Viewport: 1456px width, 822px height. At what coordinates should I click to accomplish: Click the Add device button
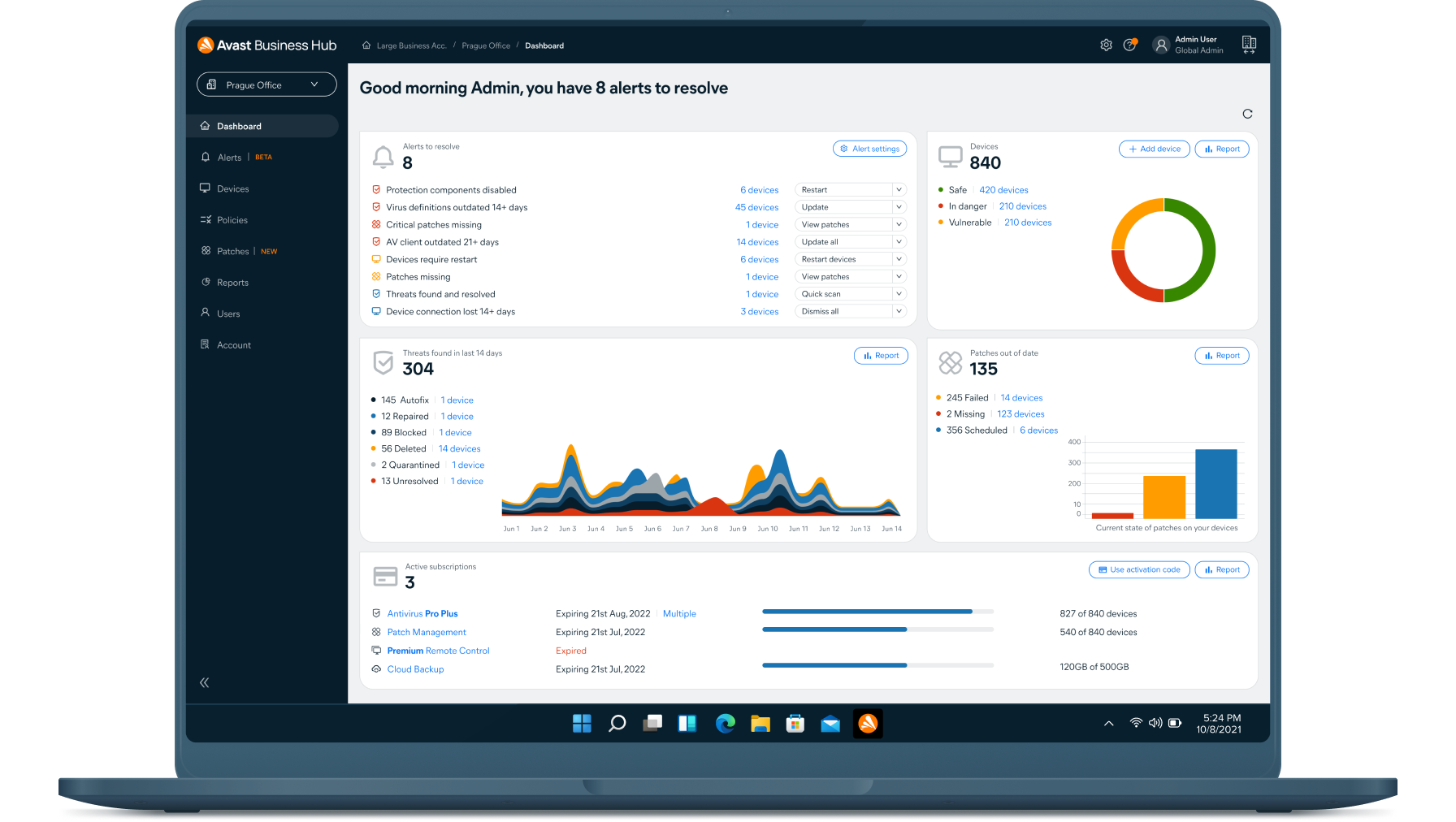[x=1154, y=149]
